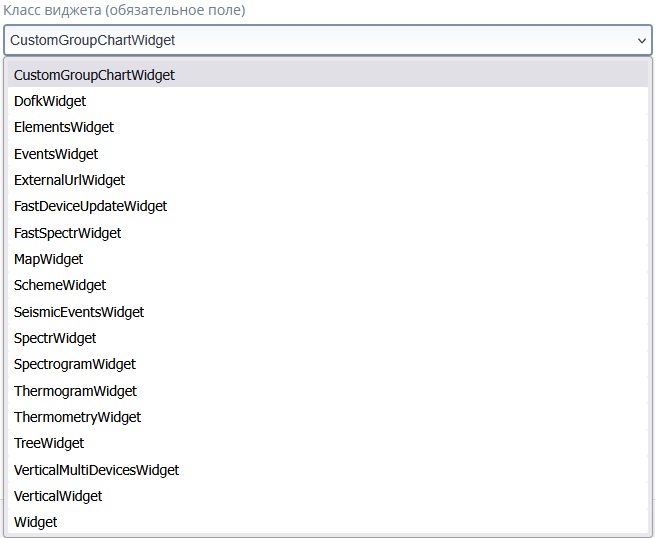
Task: Choose SchemeWidget from the dropdown
Action: pyautogui.click(x=60, y=285)
